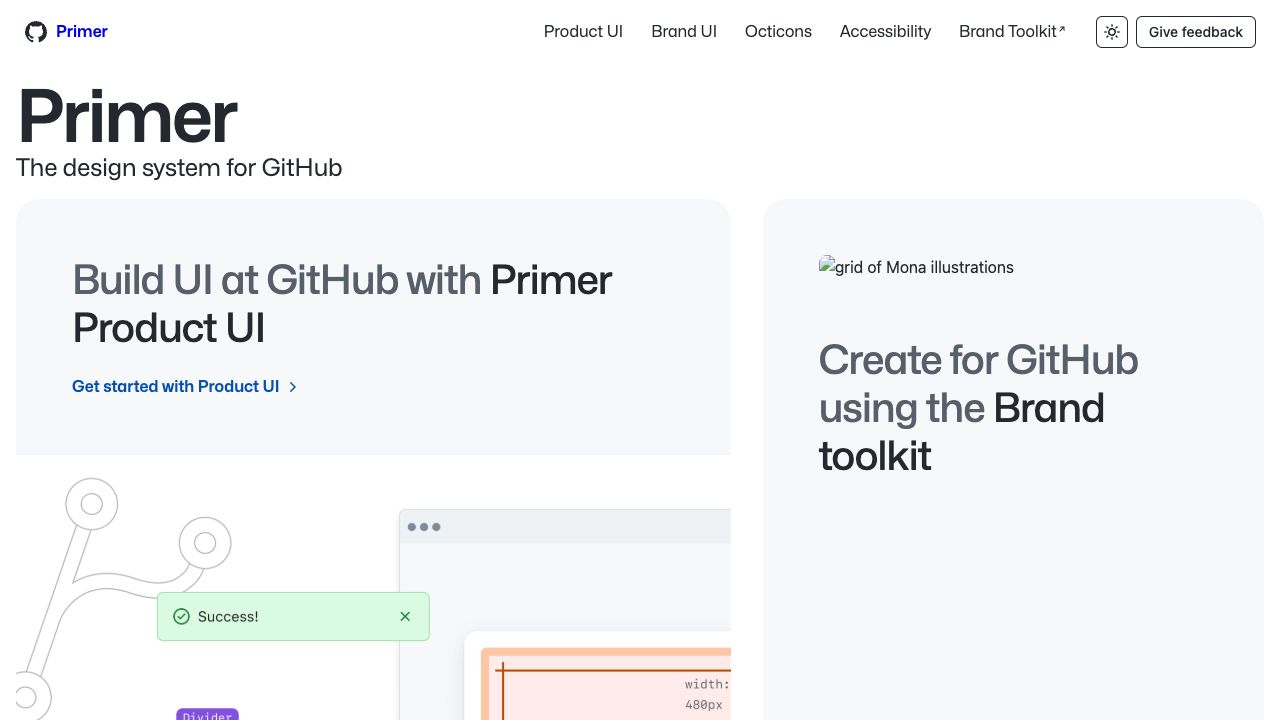Click the chevron after Get started with Product UI
The height and width of the screenshot is (720, 1280).
tap(292, 387)
